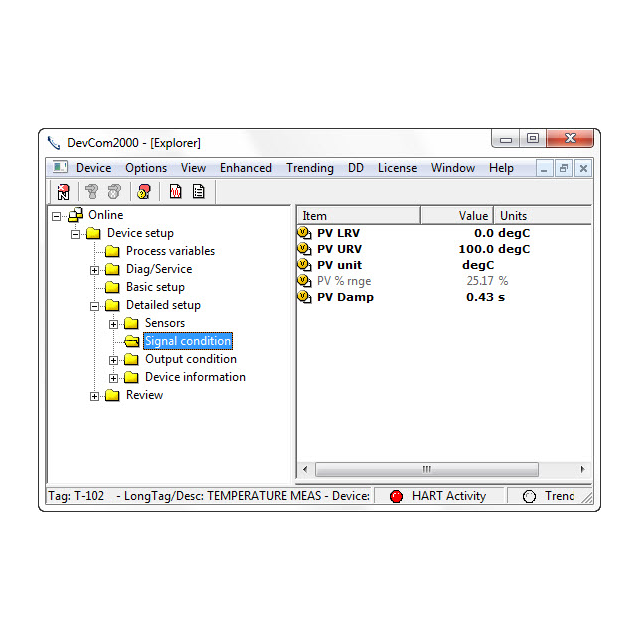The image size is (640, 640).
Task: Click the Device setup folder icon
Action: [93, 233]
